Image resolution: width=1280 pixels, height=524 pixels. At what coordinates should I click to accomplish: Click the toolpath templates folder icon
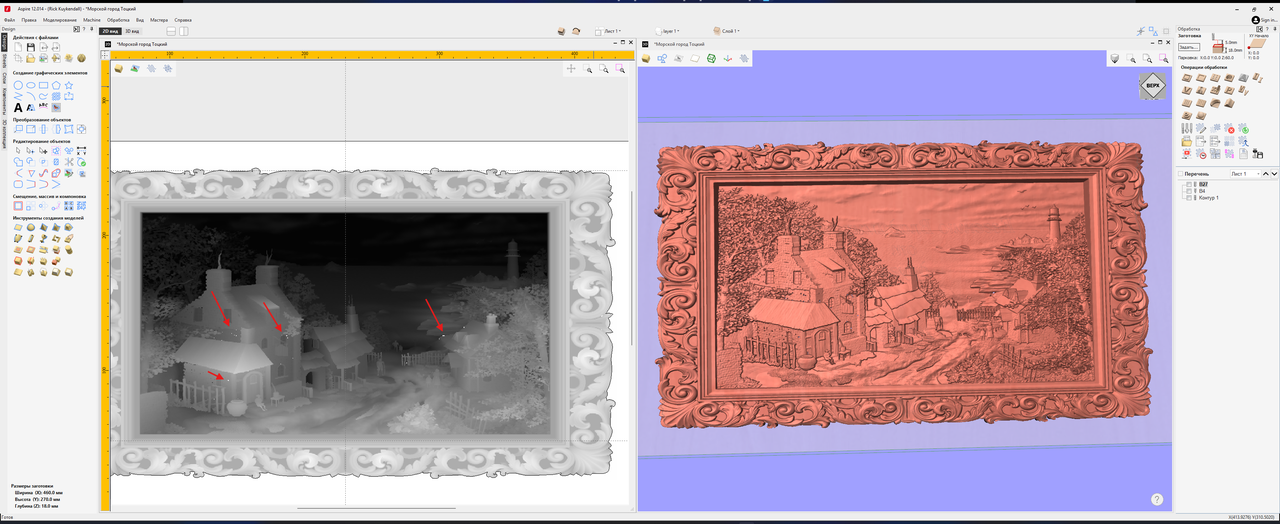1185,141
